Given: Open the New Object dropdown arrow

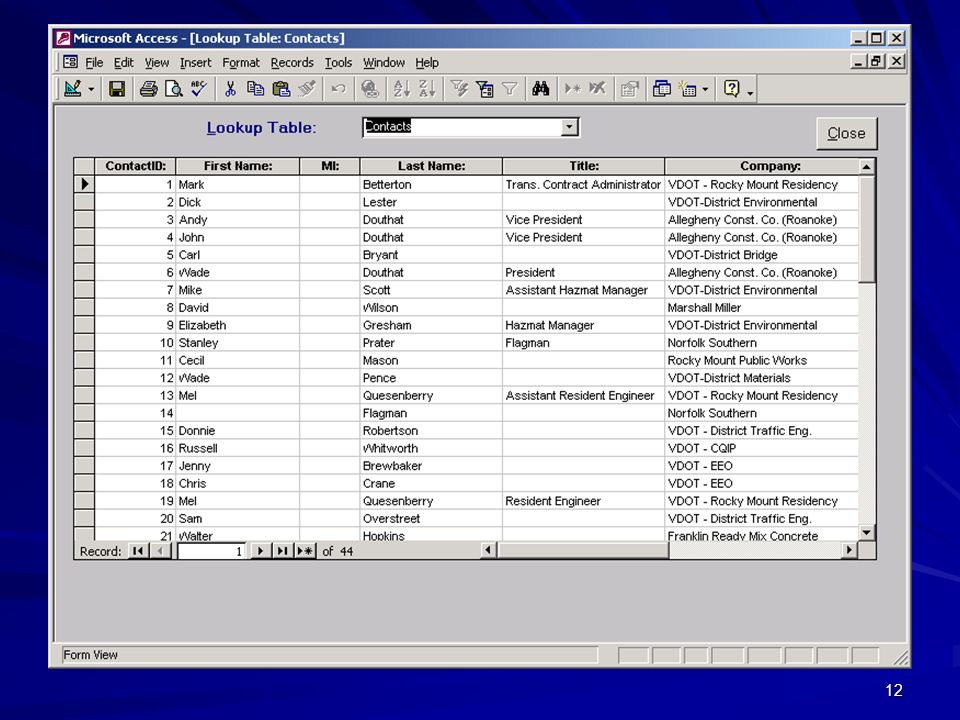Looking at the screenshot, I should coord(705,89).
